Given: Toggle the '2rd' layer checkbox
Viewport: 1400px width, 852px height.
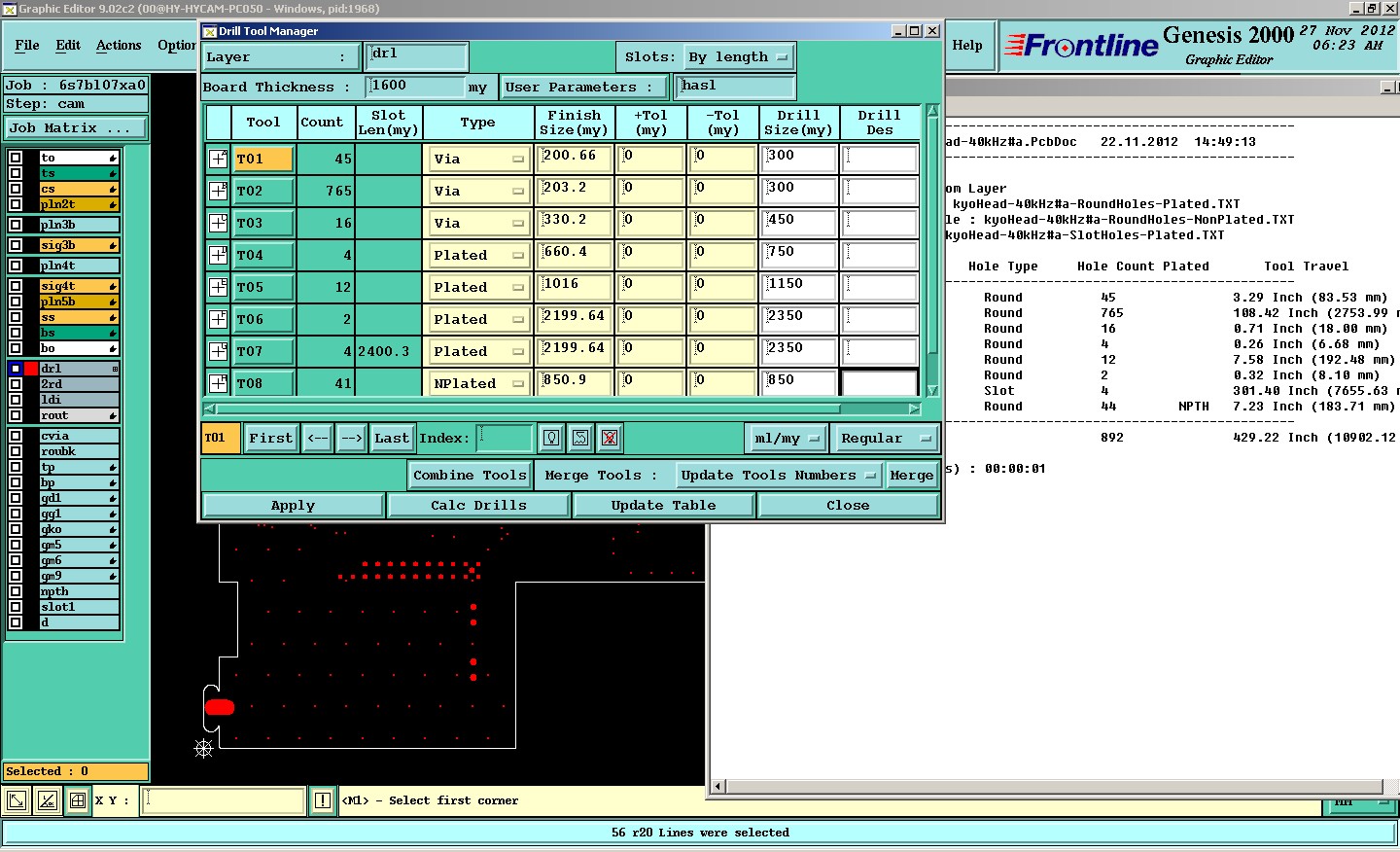Looking at the screenshot, I should tap(16, 384).
